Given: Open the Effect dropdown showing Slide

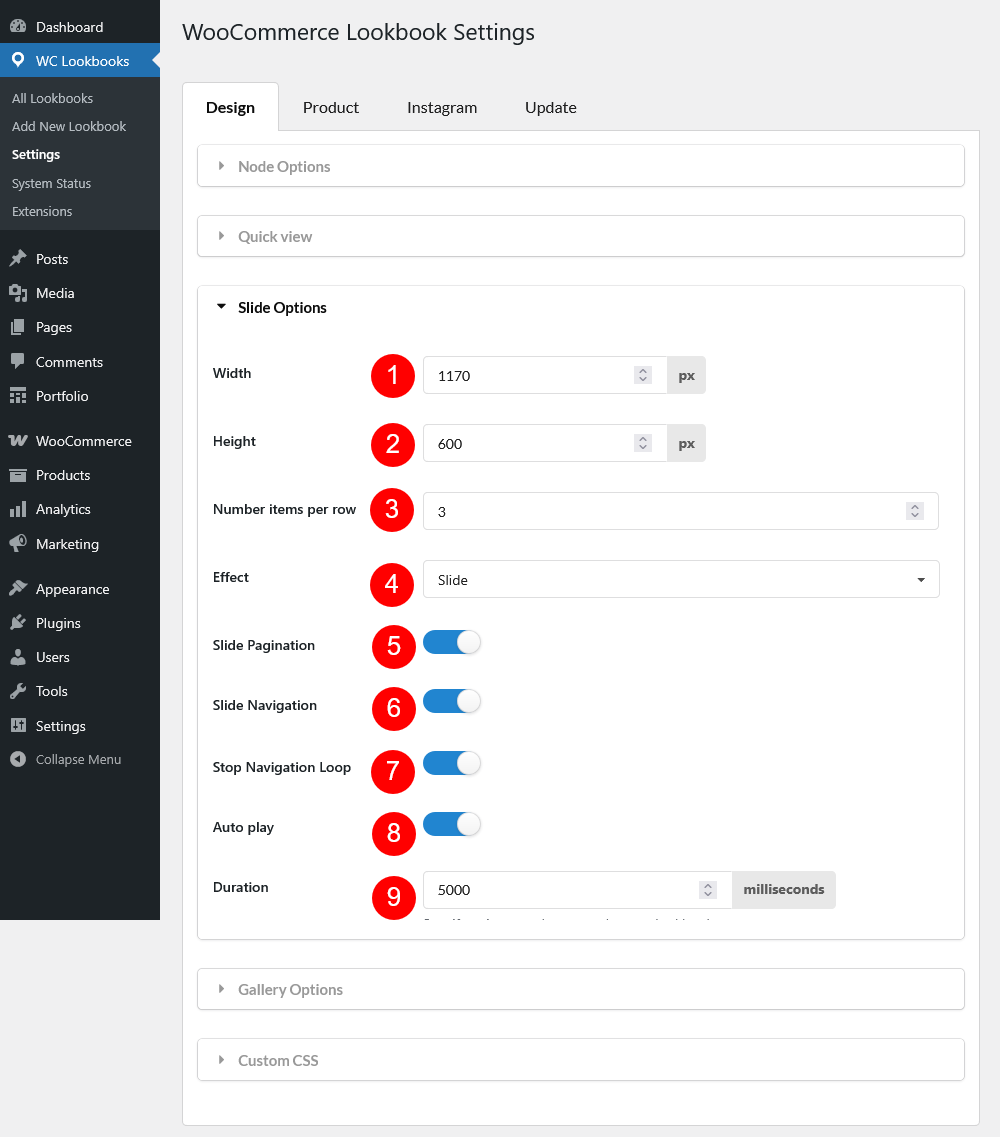Looking at the screenshot, I should click(681, 579).
